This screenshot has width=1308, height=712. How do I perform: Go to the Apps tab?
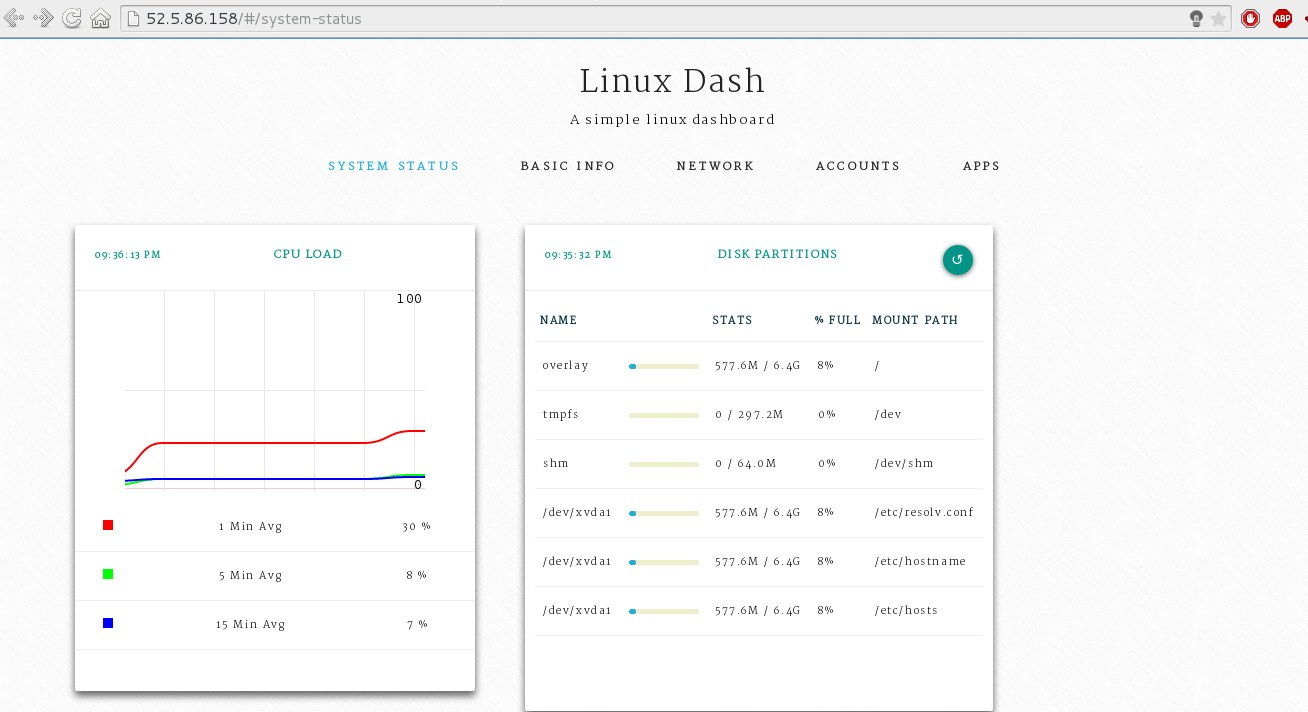pyautogui.click(x=981, y=166)
